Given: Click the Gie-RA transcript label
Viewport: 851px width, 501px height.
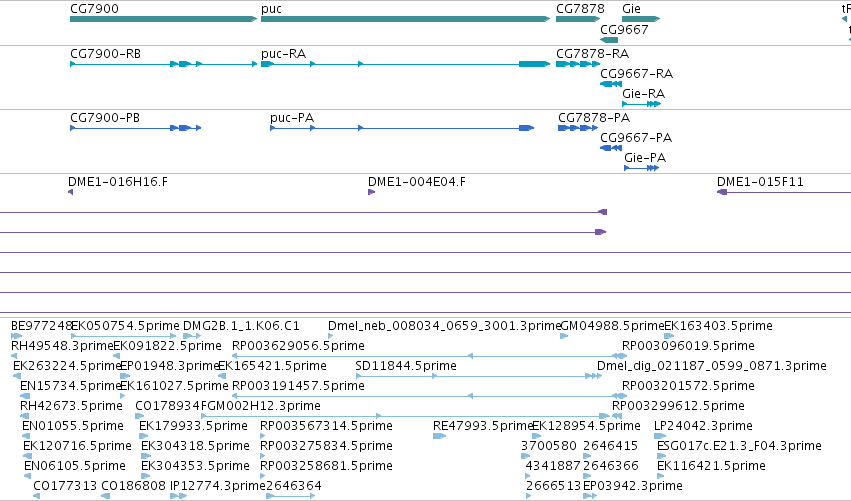Looking at the screenshot, I should [x=643, y=93].
